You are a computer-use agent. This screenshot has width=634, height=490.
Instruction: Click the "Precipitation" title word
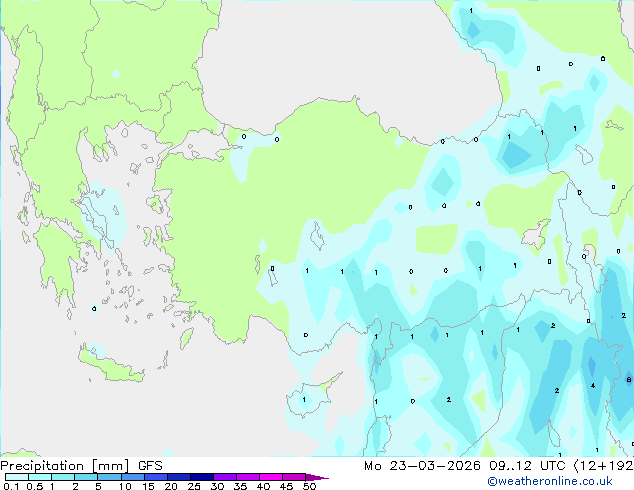point(42,466)
